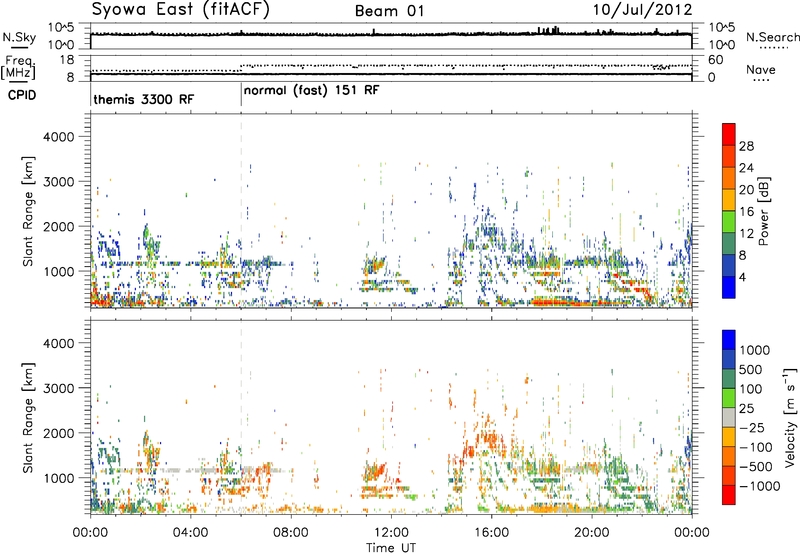Click the '10^5' left tick of noise panel
The image size is (800, 554).
click(x=61, y=28)
